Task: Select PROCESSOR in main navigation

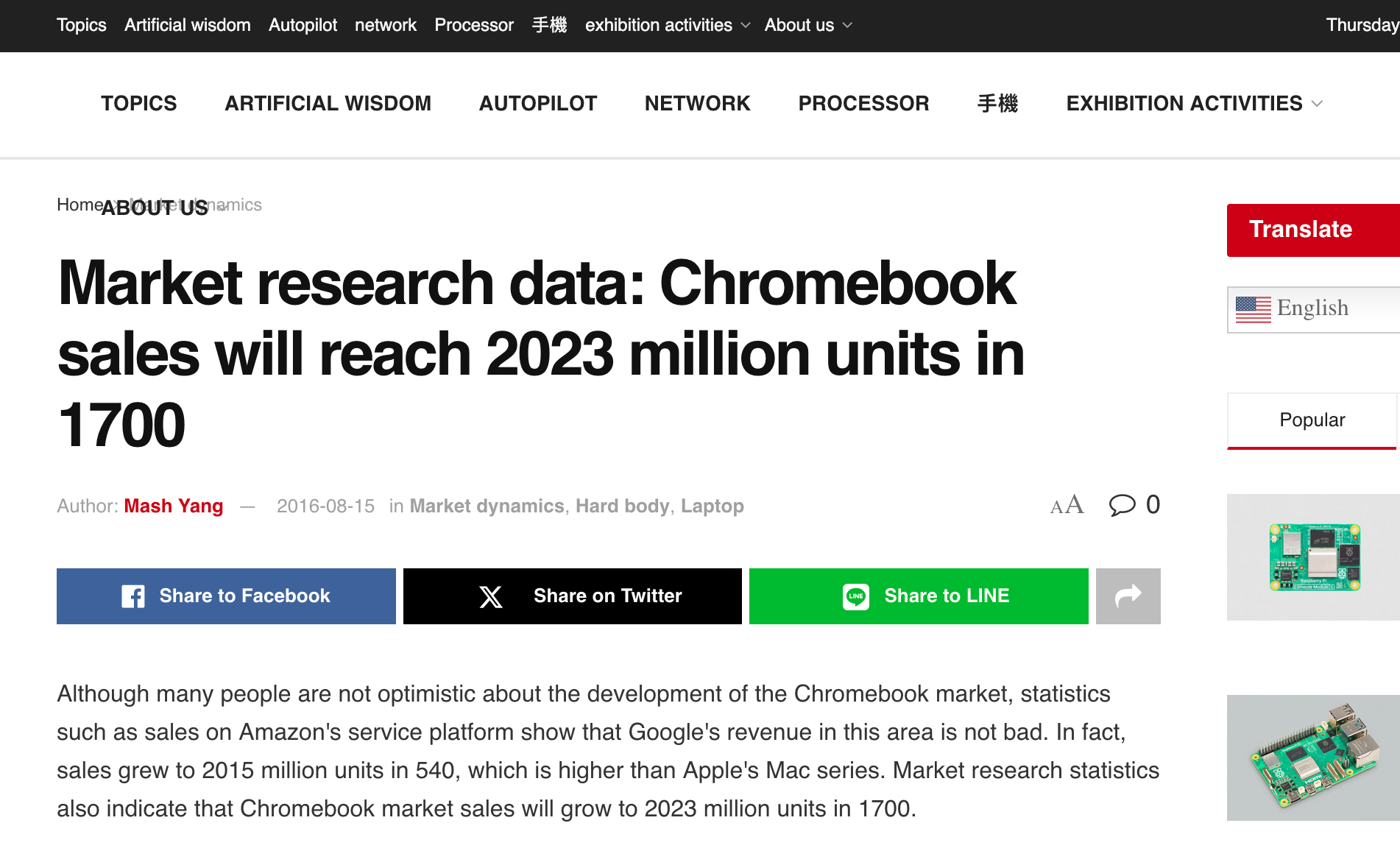Action: 864,104
